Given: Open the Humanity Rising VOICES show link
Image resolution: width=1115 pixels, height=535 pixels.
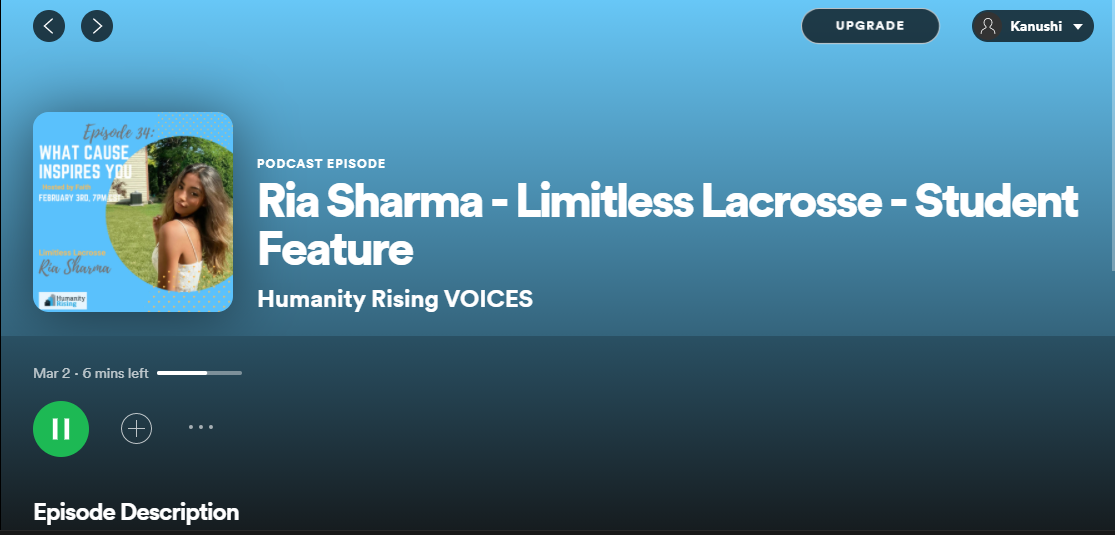Looking at the screenshot, I should (395, 298).
